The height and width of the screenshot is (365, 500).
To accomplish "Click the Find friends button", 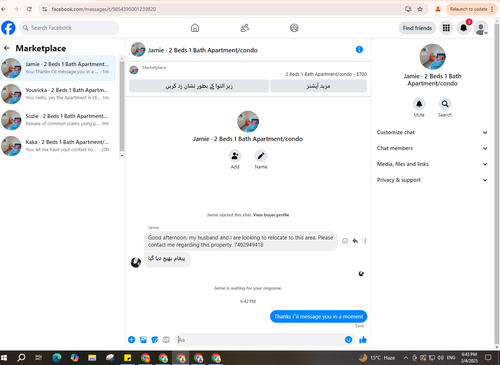I will click(417, 28).
